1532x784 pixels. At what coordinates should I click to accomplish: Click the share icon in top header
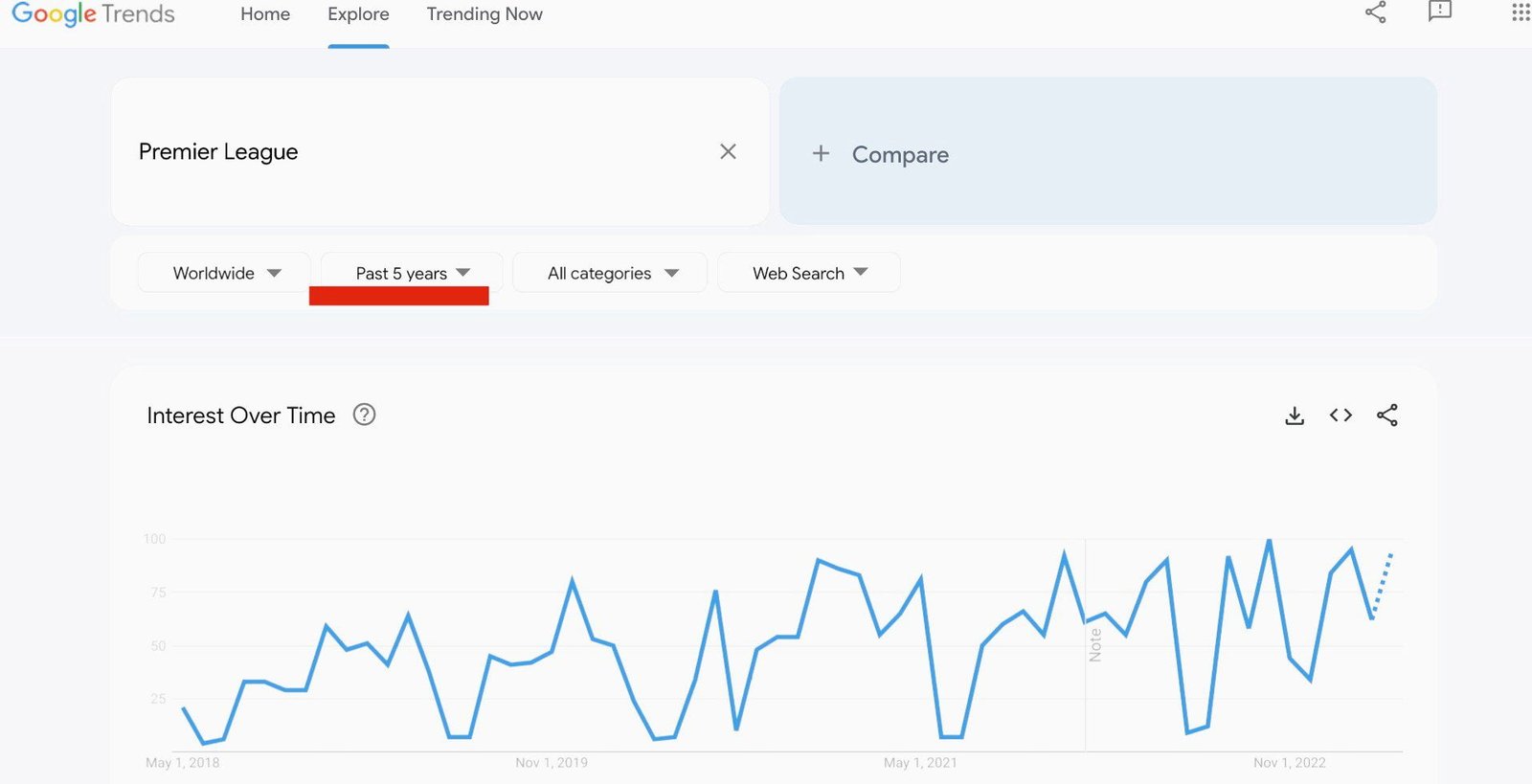pos(1376,12)
